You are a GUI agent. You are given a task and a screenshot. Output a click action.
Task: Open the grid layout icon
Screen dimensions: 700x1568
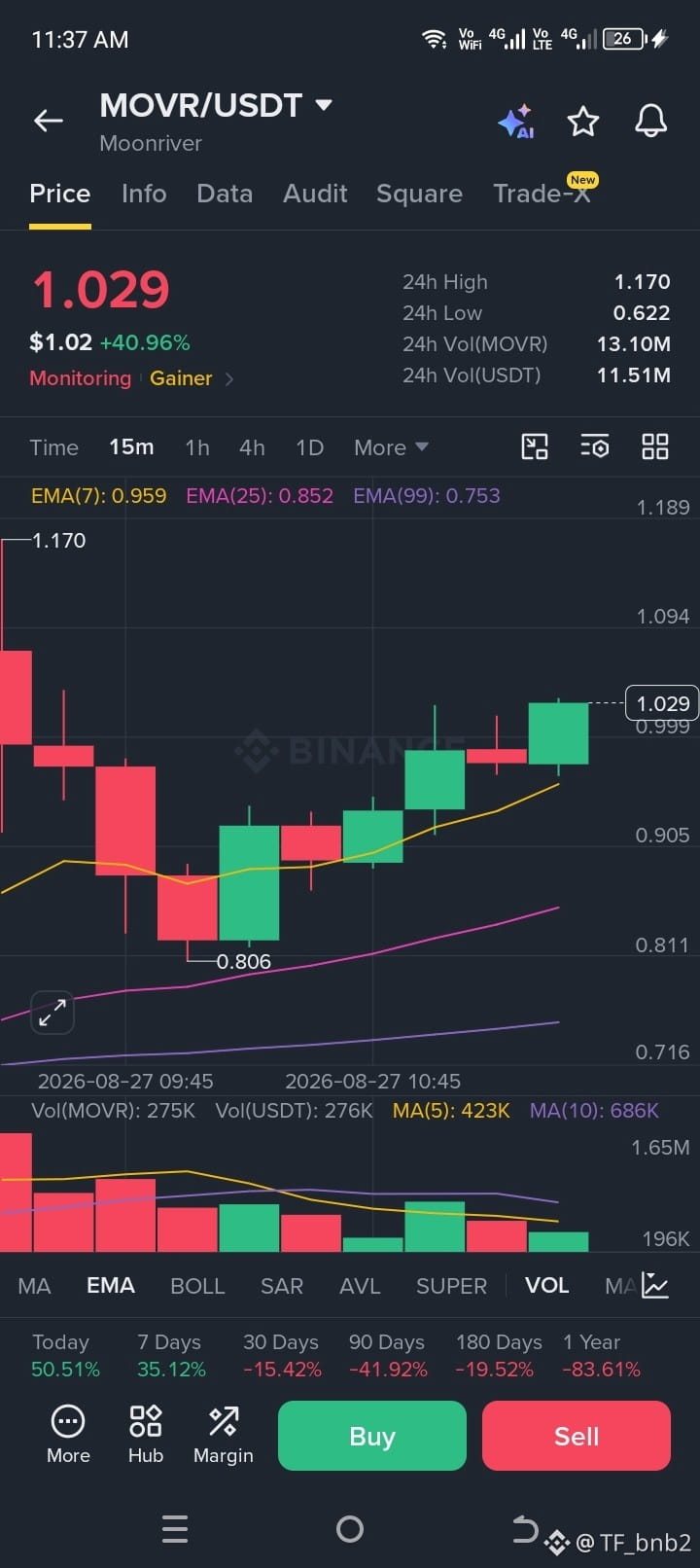[x=655, y=446]
